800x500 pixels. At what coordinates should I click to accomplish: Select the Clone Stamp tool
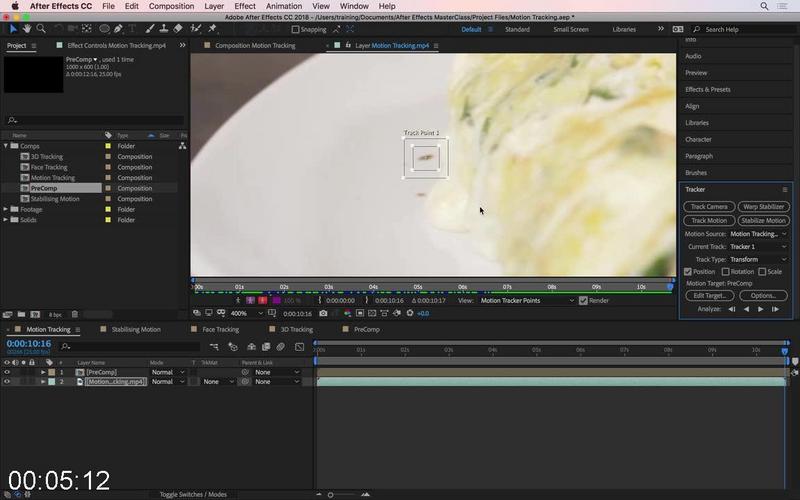[164, 29]
